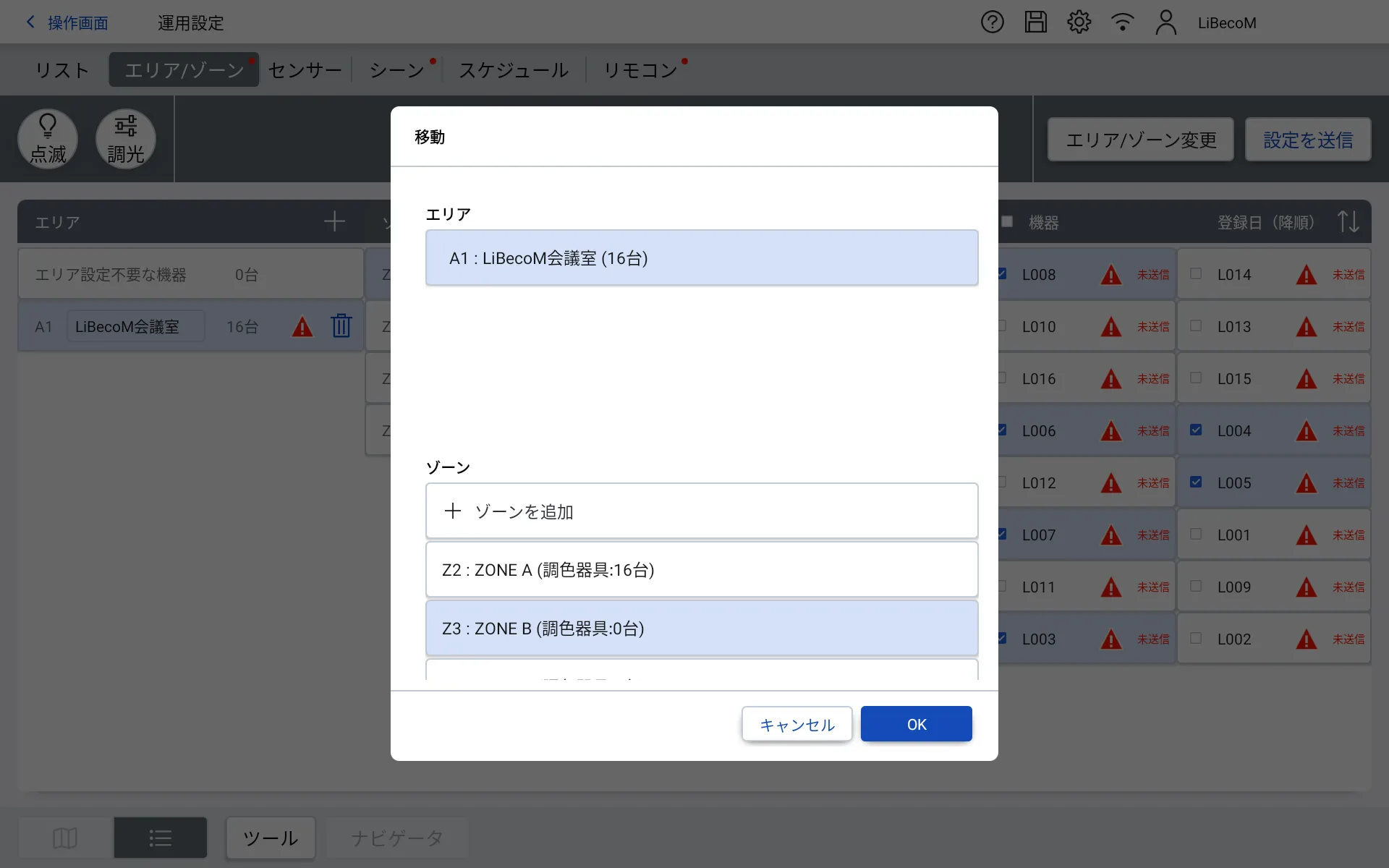Click the Wi-Fi status icon

point(1122,22)
